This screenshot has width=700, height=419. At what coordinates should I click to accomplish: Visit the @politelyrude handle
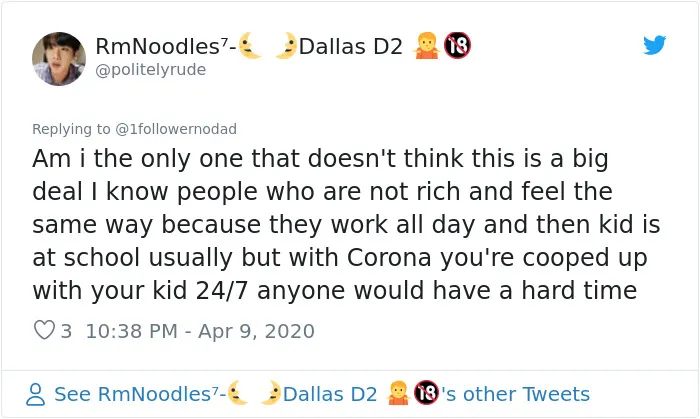(150, 70)
